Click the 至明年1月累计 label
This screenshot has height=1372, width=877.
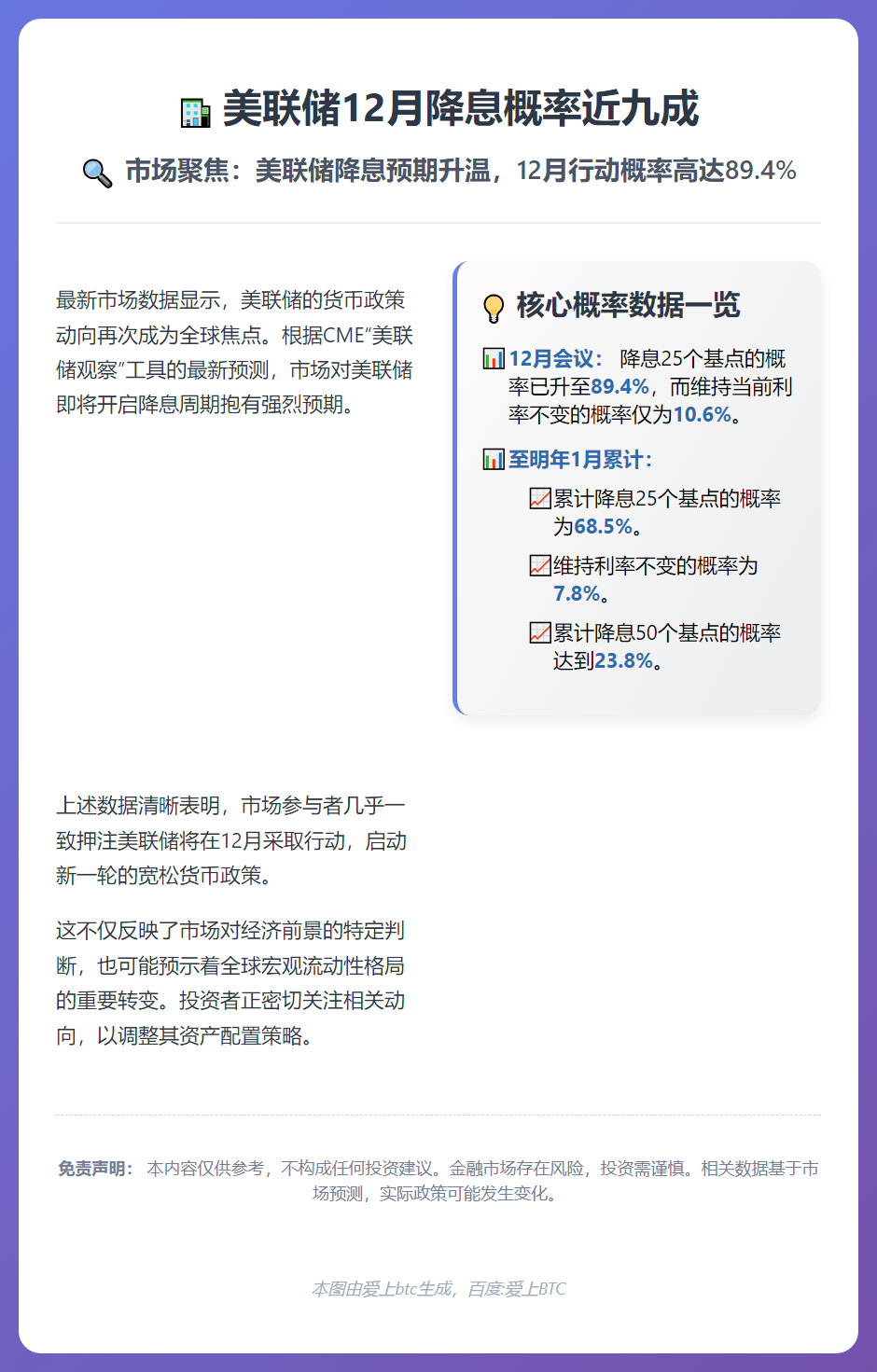click(x=580, y=460)
